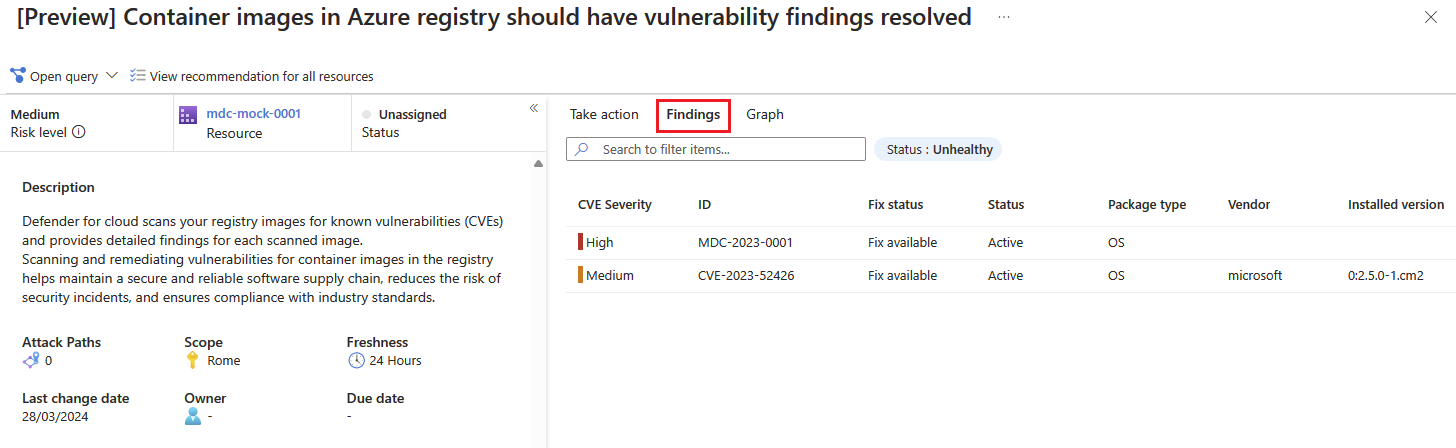The image size is (1456, 448).
Task: Click the Attack Paths icon
Action: point(31,360)
